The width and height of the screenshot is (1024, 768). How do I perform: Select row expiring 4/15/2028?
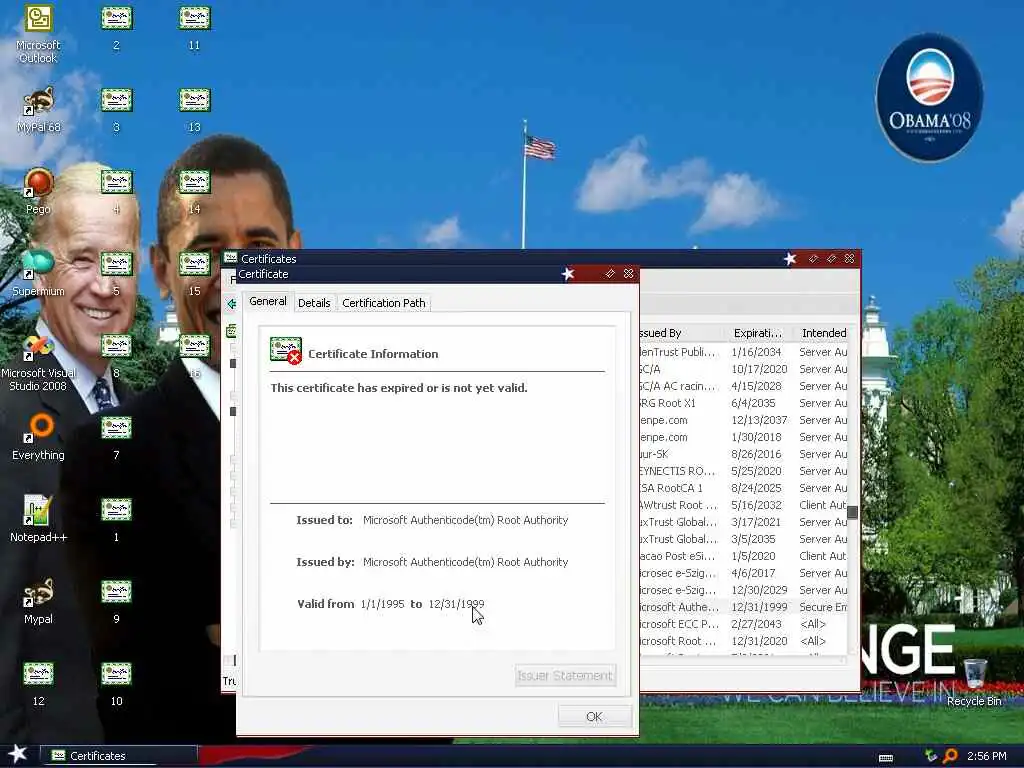pos(743,386)
